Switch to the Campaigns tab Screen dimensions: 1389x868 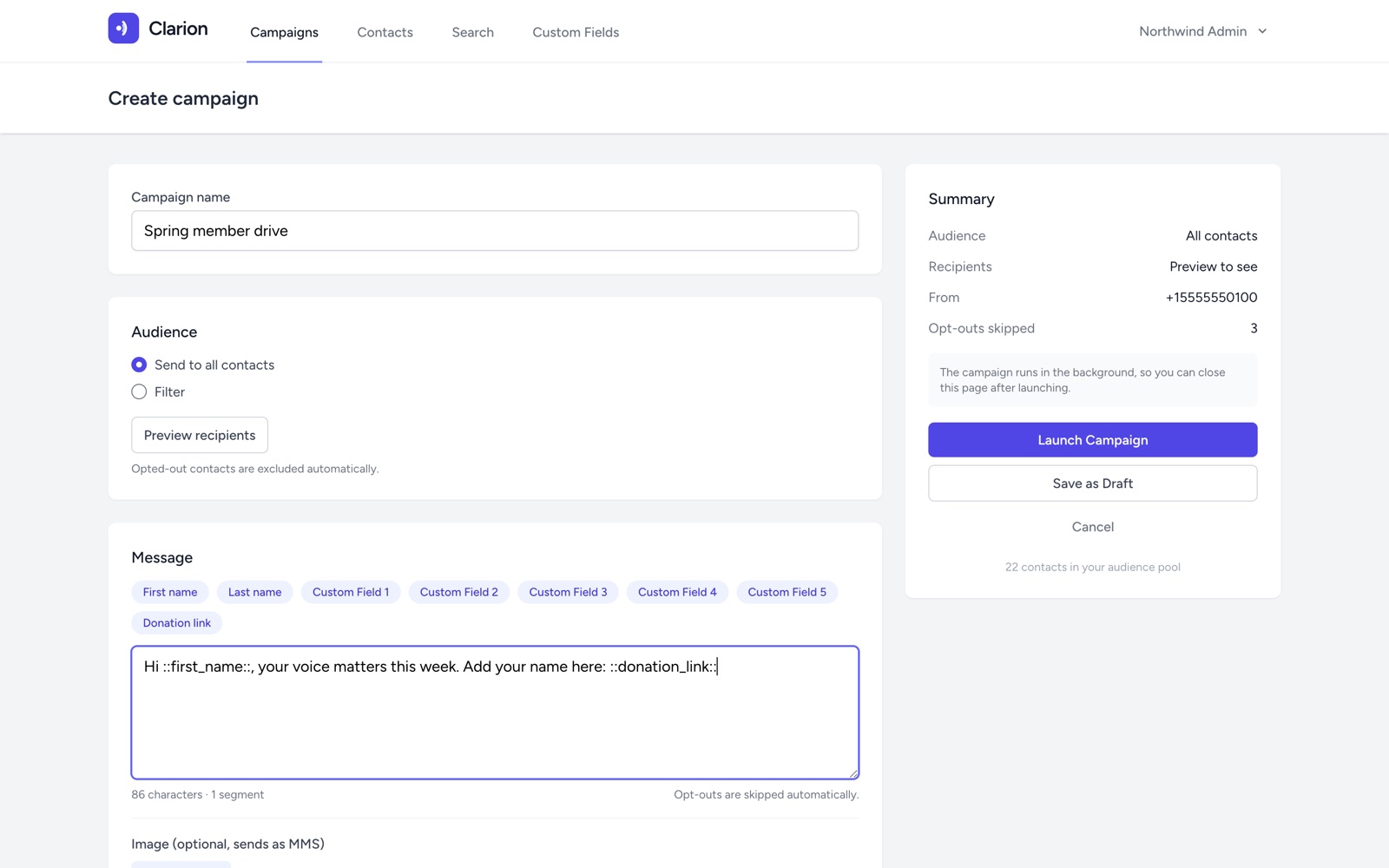[x=284, y=32]
